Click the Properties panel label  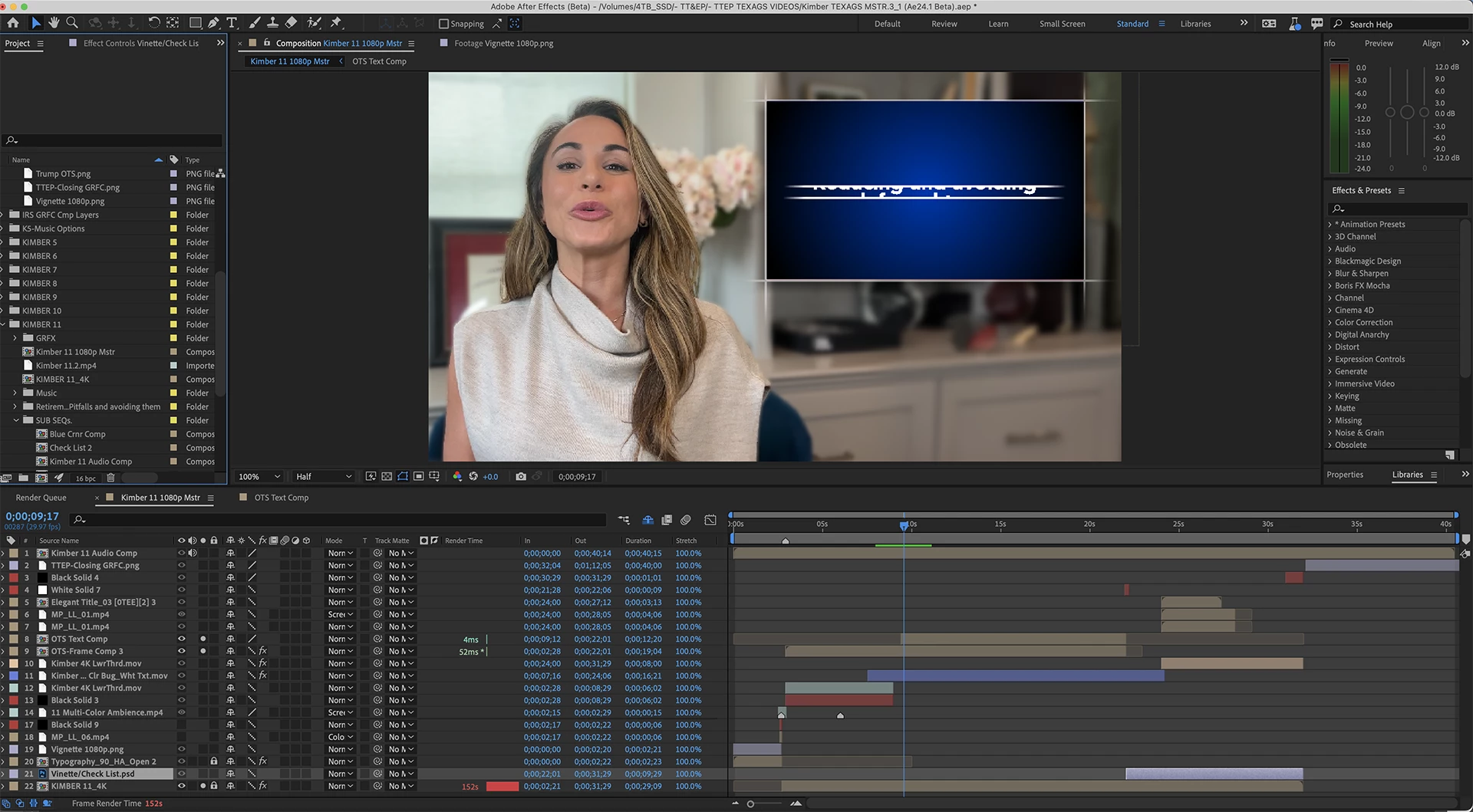coord(1345,475)
